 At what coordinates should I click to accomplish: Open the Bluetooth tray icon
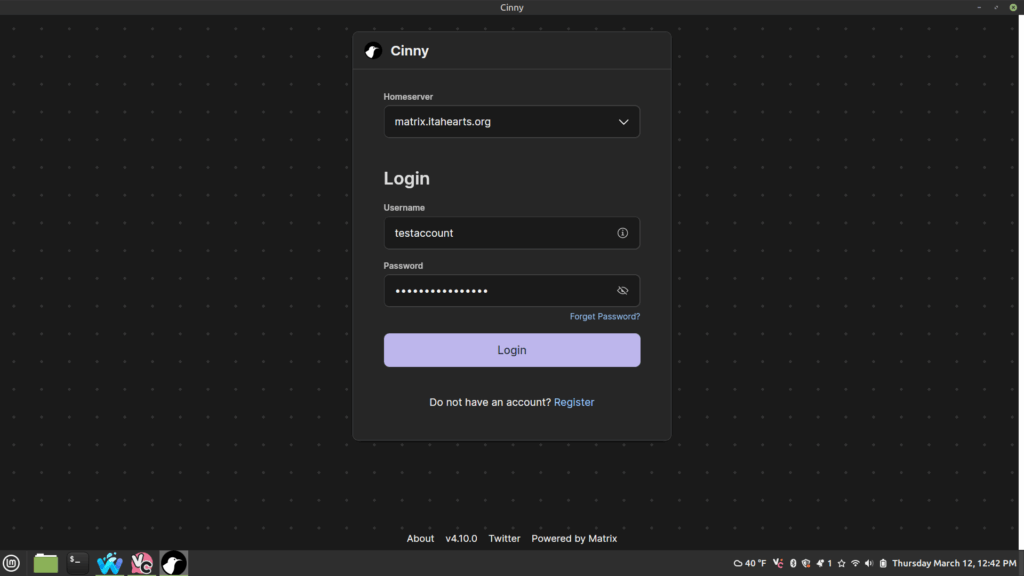point(792,563)
